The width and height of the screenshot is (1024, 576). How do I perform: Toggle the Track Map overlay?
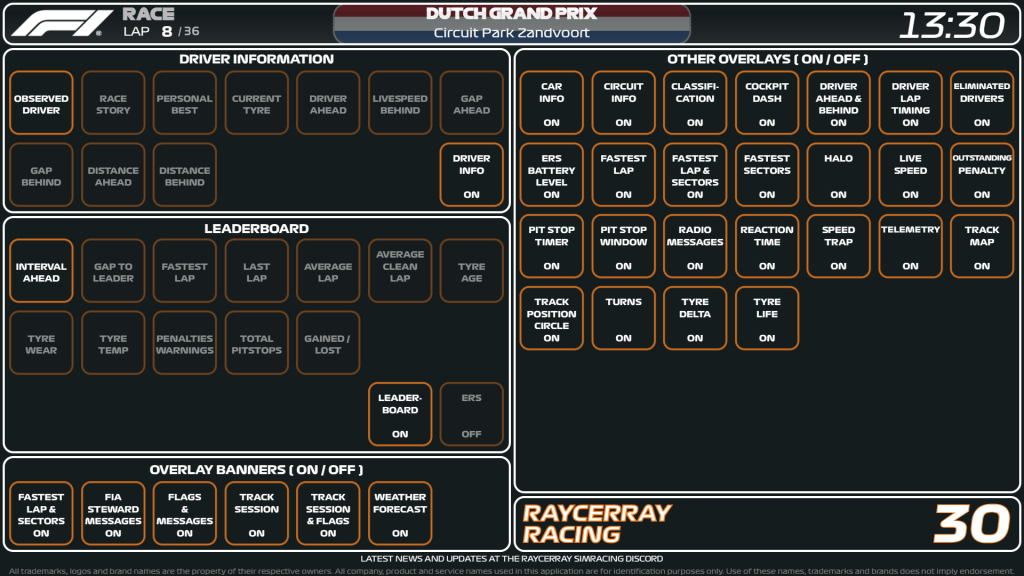point(982,246)
